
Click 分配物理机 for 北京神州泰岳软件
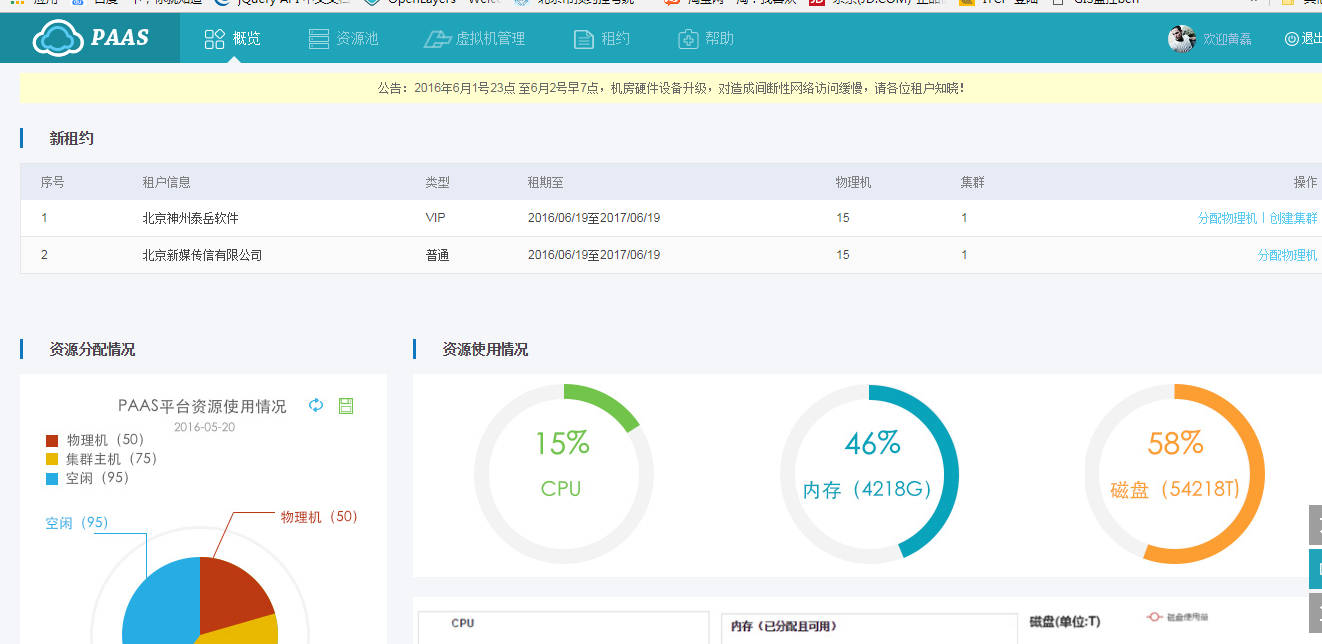[1227, 218]
